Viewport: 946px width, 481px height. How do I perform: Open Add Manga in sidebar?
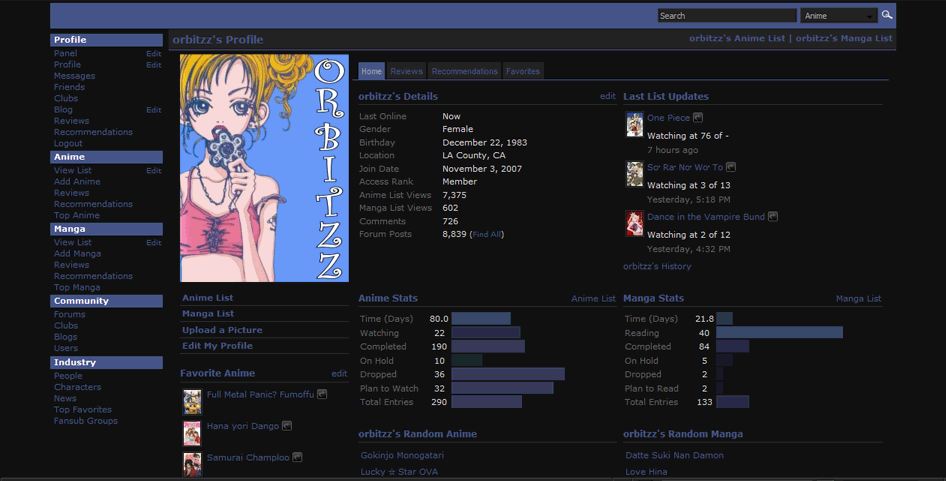(77, 253)
